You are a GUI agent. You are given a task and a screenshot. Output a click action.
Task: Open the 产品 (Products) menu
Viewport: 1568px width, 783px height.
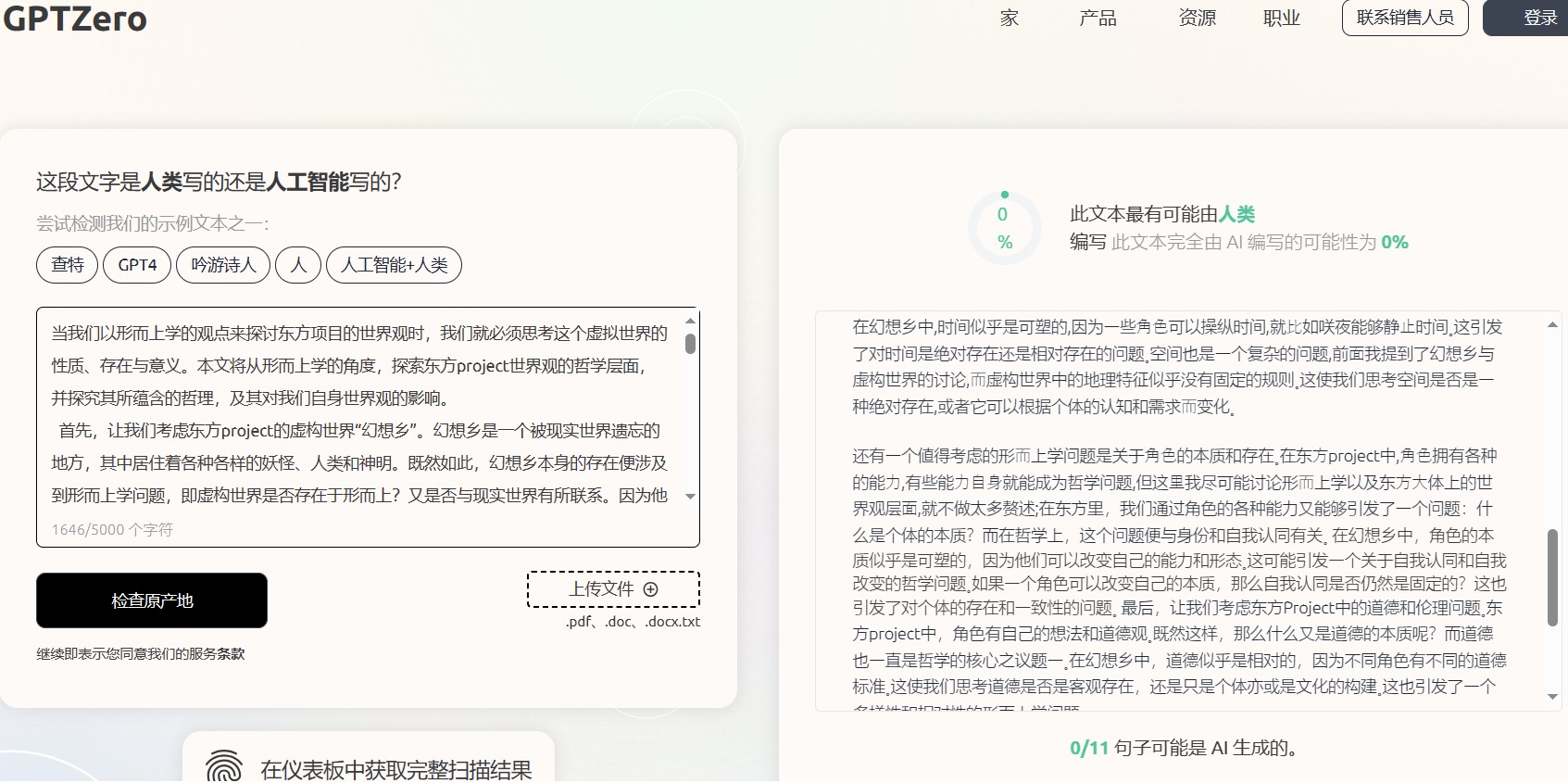1098,18
